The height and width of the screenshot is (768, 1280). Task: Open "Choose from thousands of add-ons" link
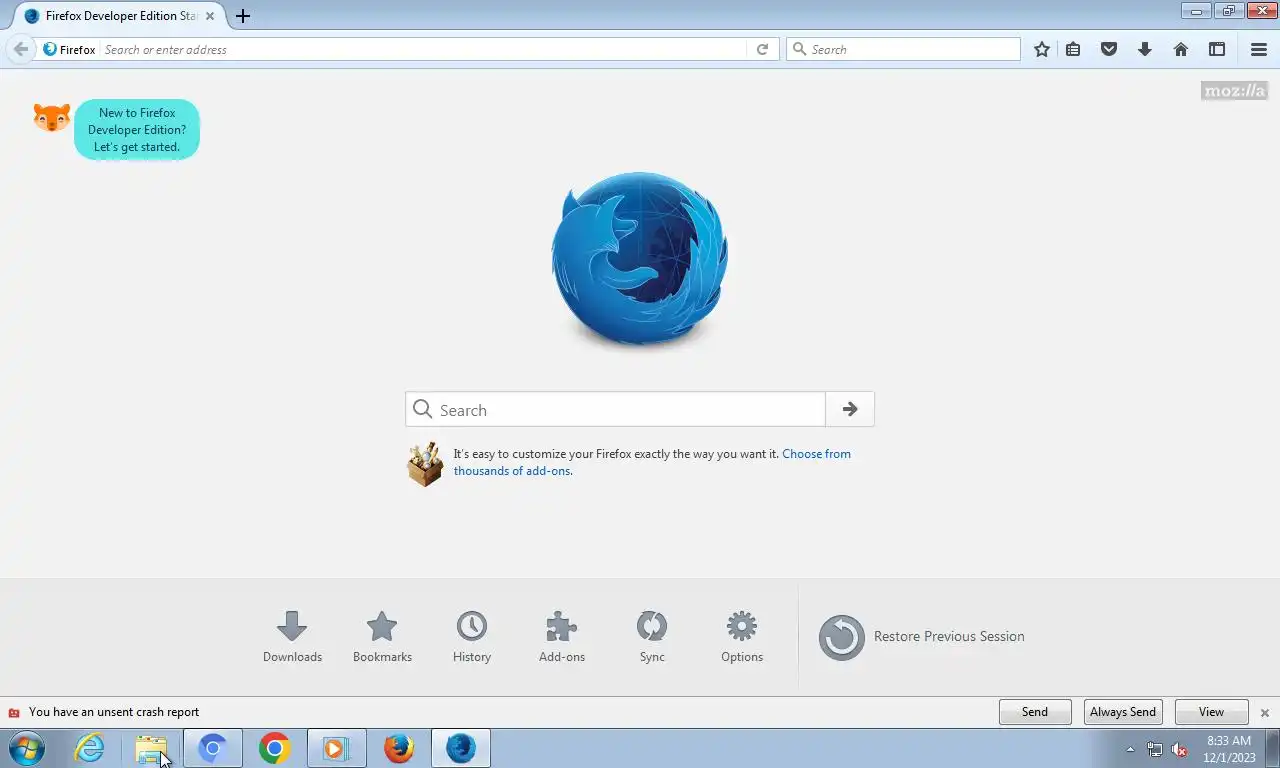652,462
